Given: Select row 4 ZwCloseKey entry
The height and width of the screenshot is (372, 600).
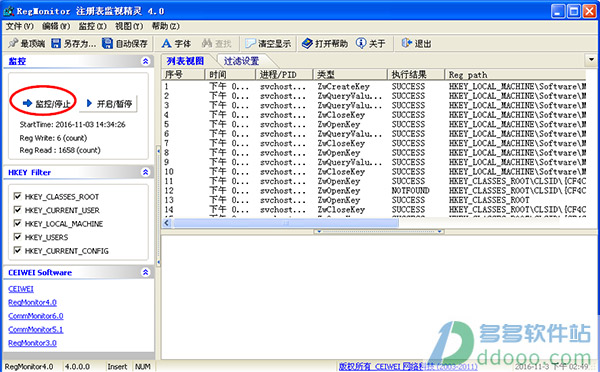Looking at the screenshot, I should coord(374,115).
